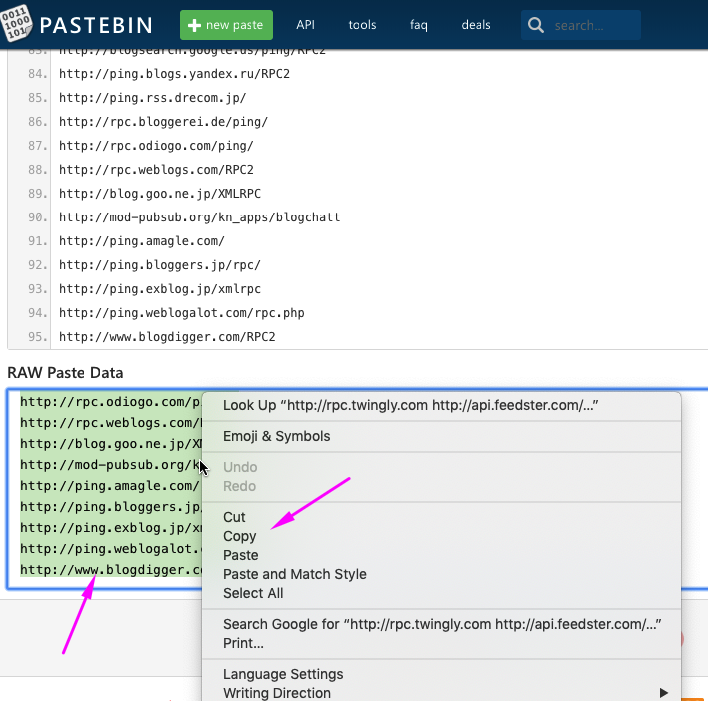Open Emoji & Symbols picker
The image size is (708, 701).
[277, 436]
